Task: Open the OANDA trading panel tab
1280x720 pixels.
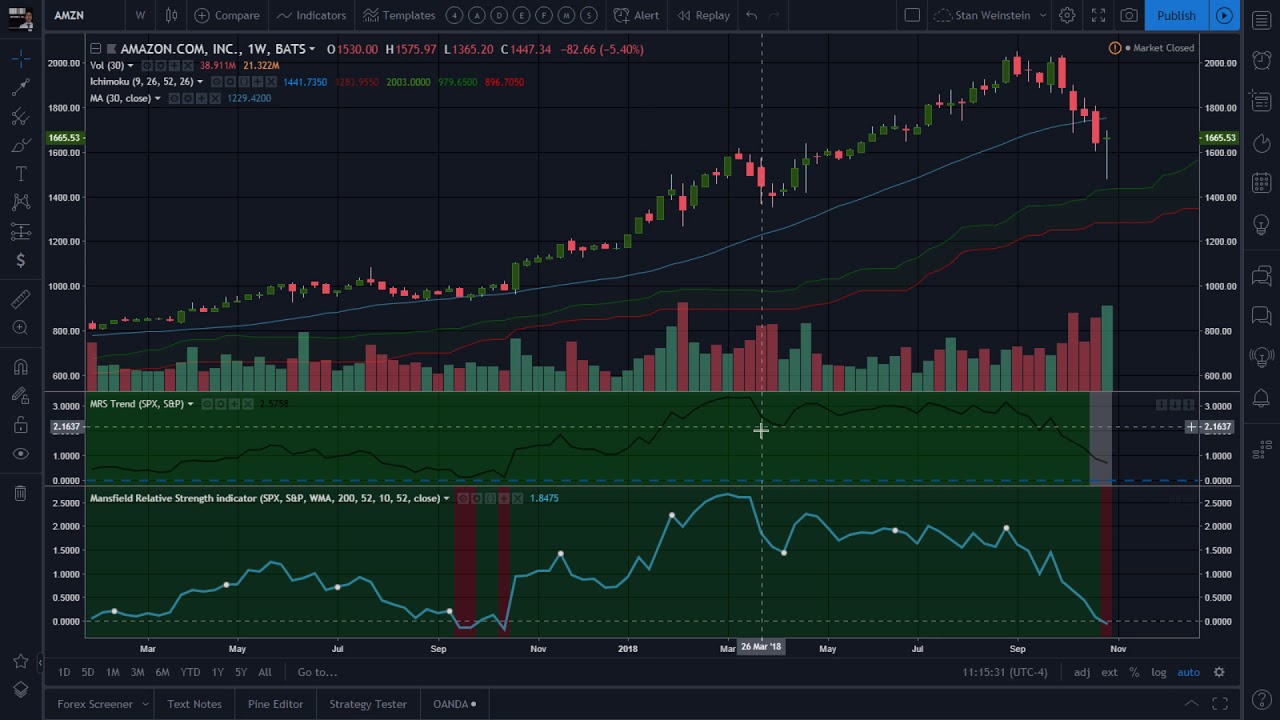Action: pos(454,704)
